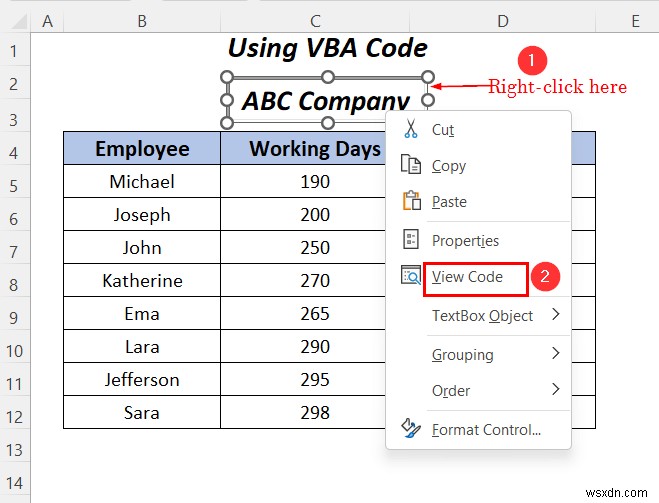Click the Properties sheet icon
659x503 pixels.
(411, 239)
